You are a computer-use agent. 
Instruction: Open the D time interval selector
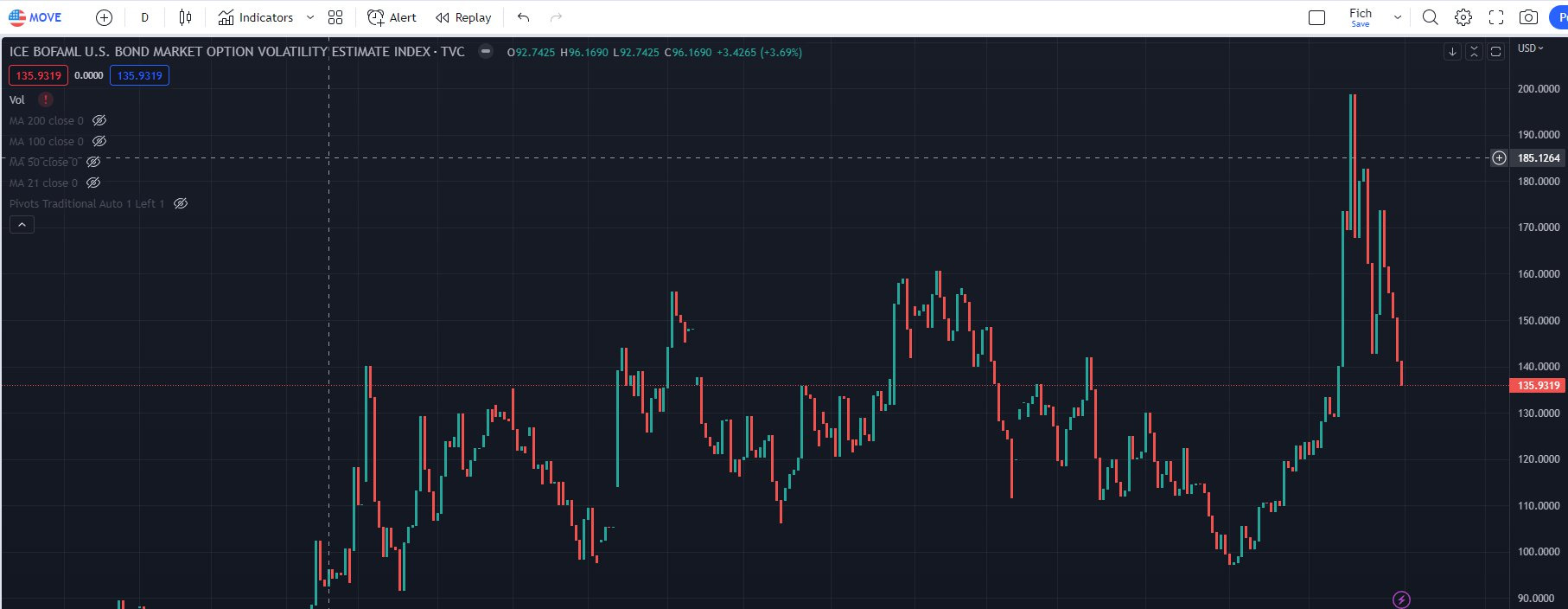pos(144,17)
